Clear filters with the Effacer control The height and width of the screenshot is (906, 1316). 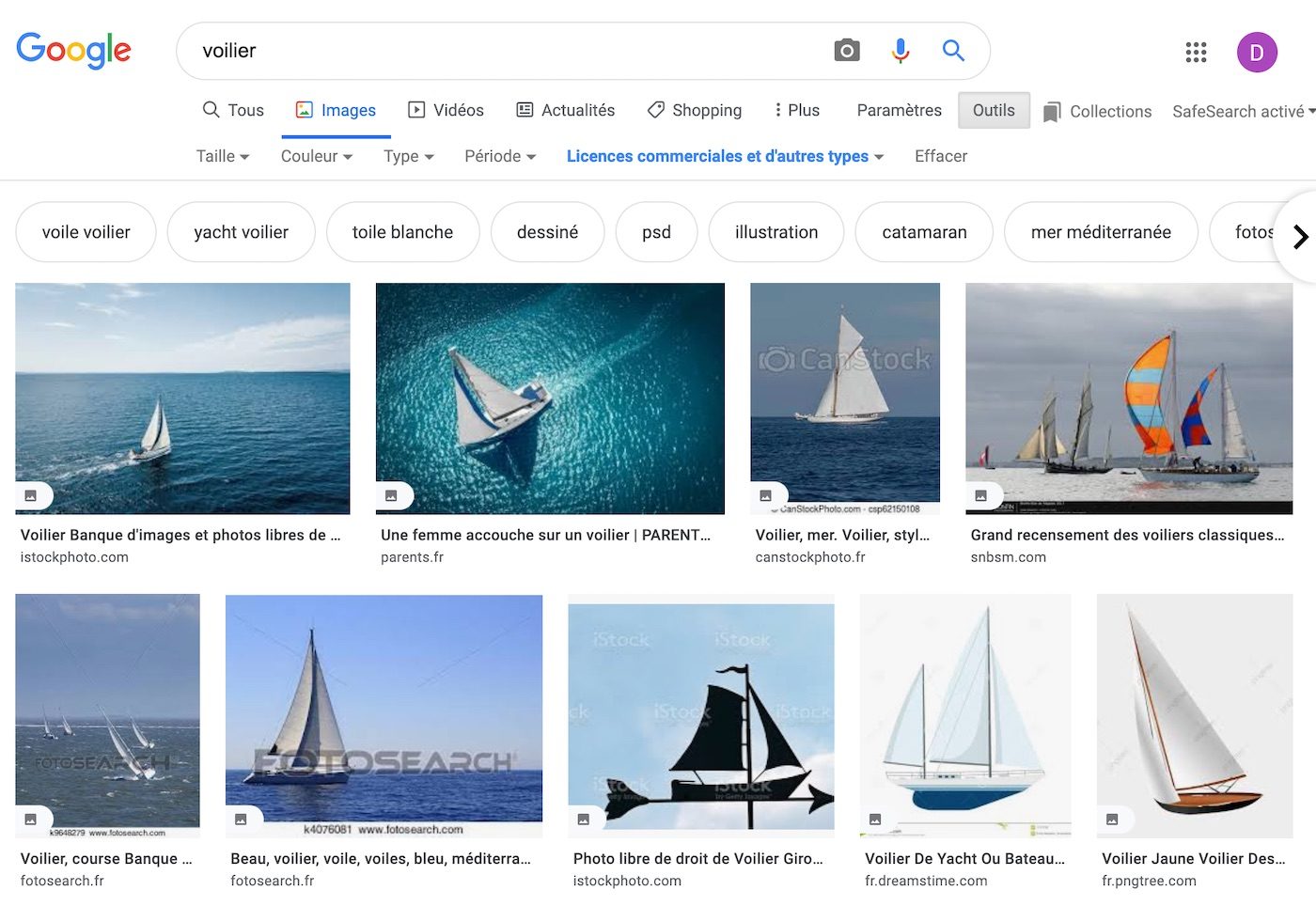pyautogui.click(x=940, y=156)
